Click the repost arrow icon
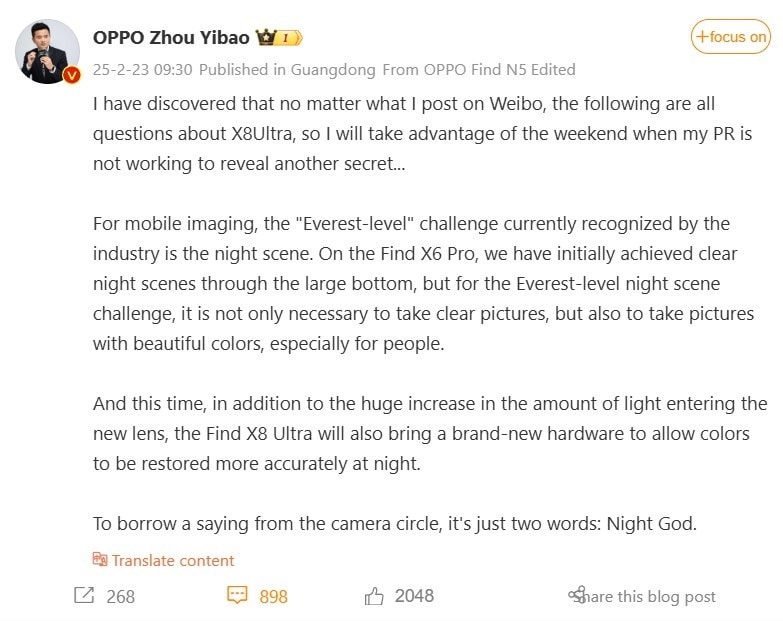 84,596
